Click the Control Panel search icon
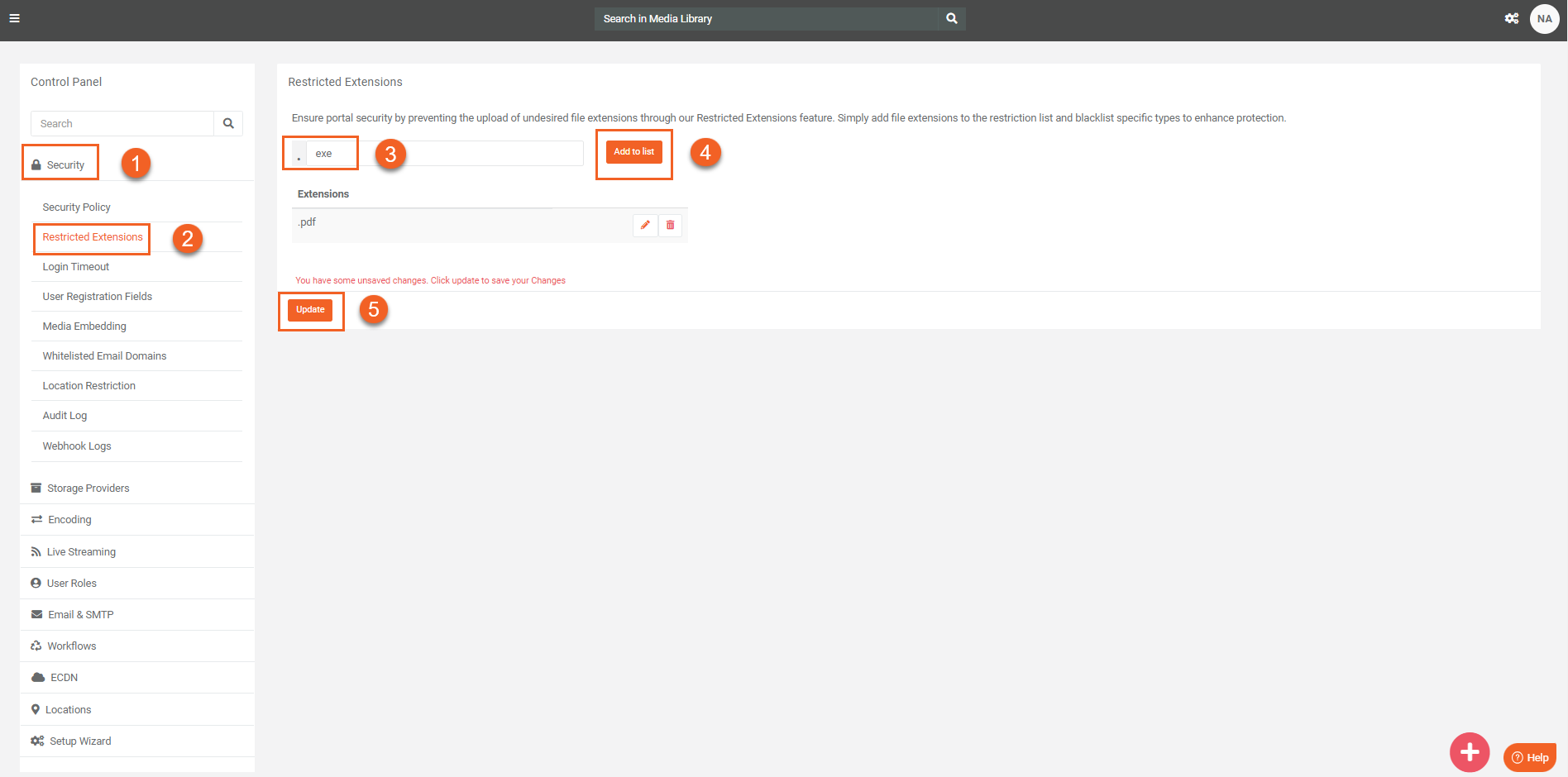Image resolution: width=1568 pixels, height=777 pixels. click(228, 123)
